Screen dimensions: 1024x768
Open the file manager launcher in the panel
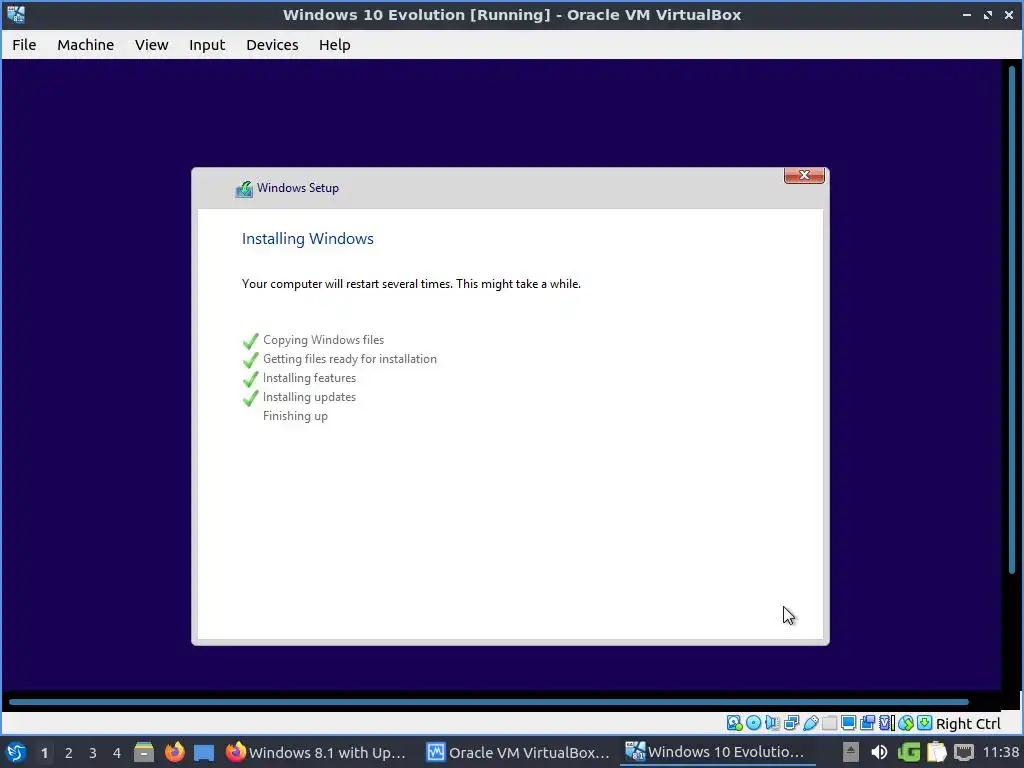(144, 752)
